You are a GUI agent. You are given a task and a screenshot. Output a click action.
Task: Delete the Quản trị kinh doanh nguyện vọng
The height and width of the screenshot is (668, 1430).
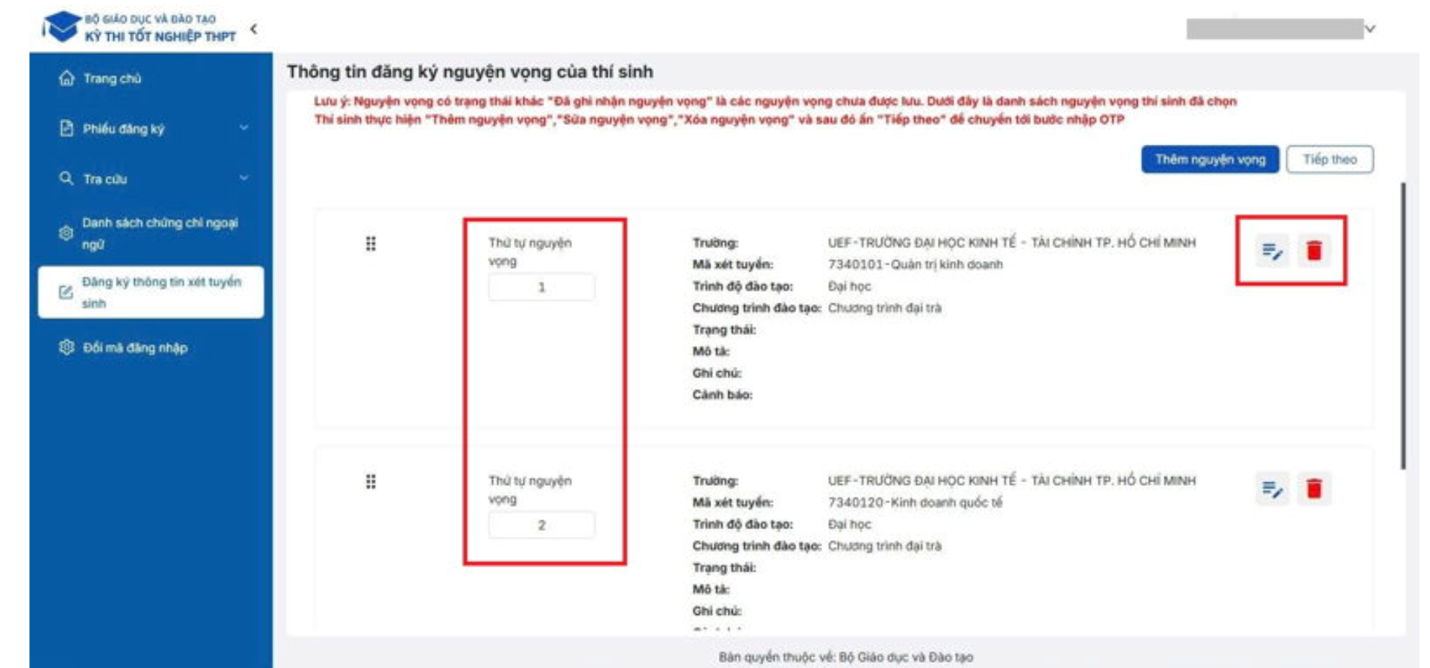click(x=1314, y=250)
